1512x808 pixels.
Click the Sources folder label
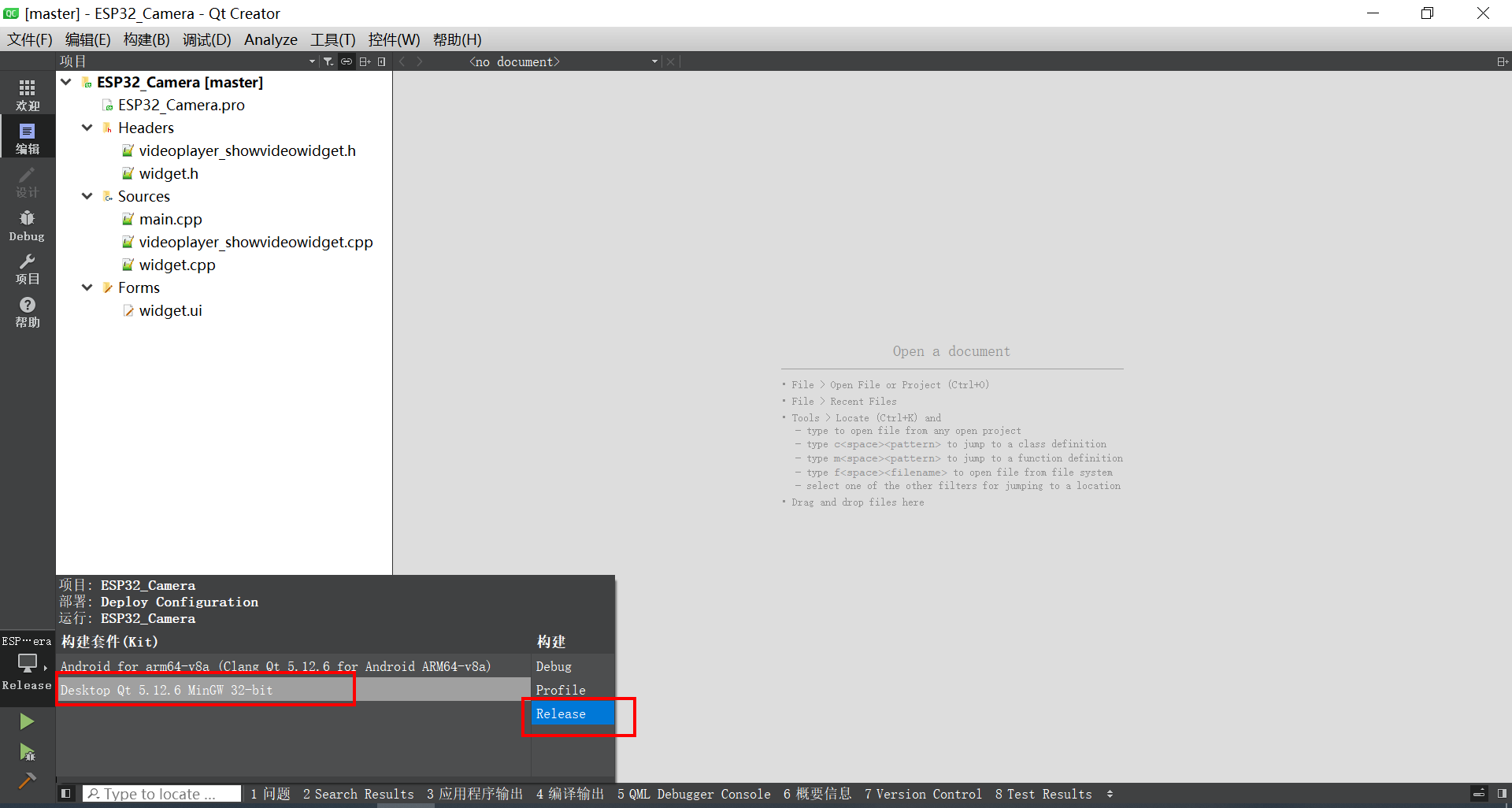pyautogui.click(x=144, y=196)
